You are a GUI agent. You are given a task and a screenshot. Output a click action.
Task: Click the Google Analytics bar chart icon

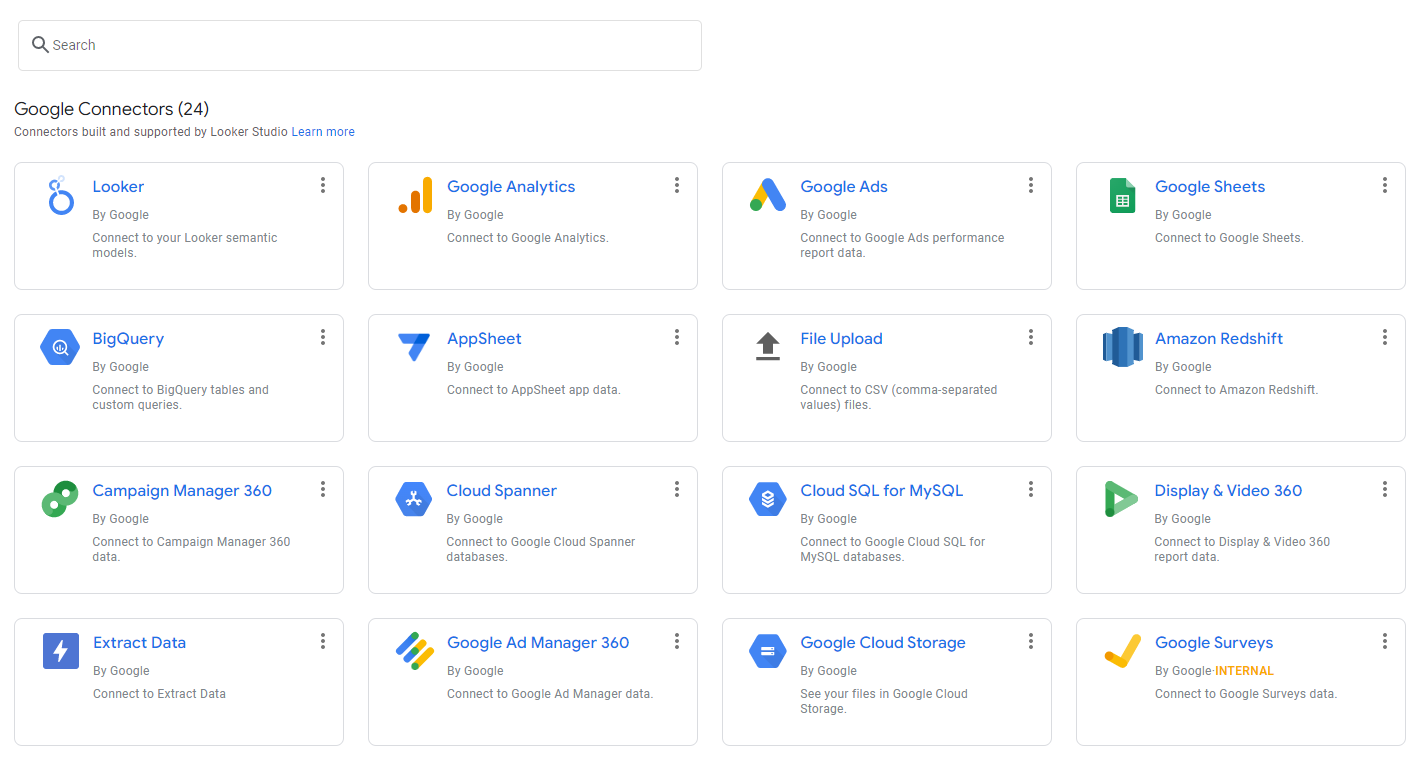pyautogui.click(x=415, y=195)
